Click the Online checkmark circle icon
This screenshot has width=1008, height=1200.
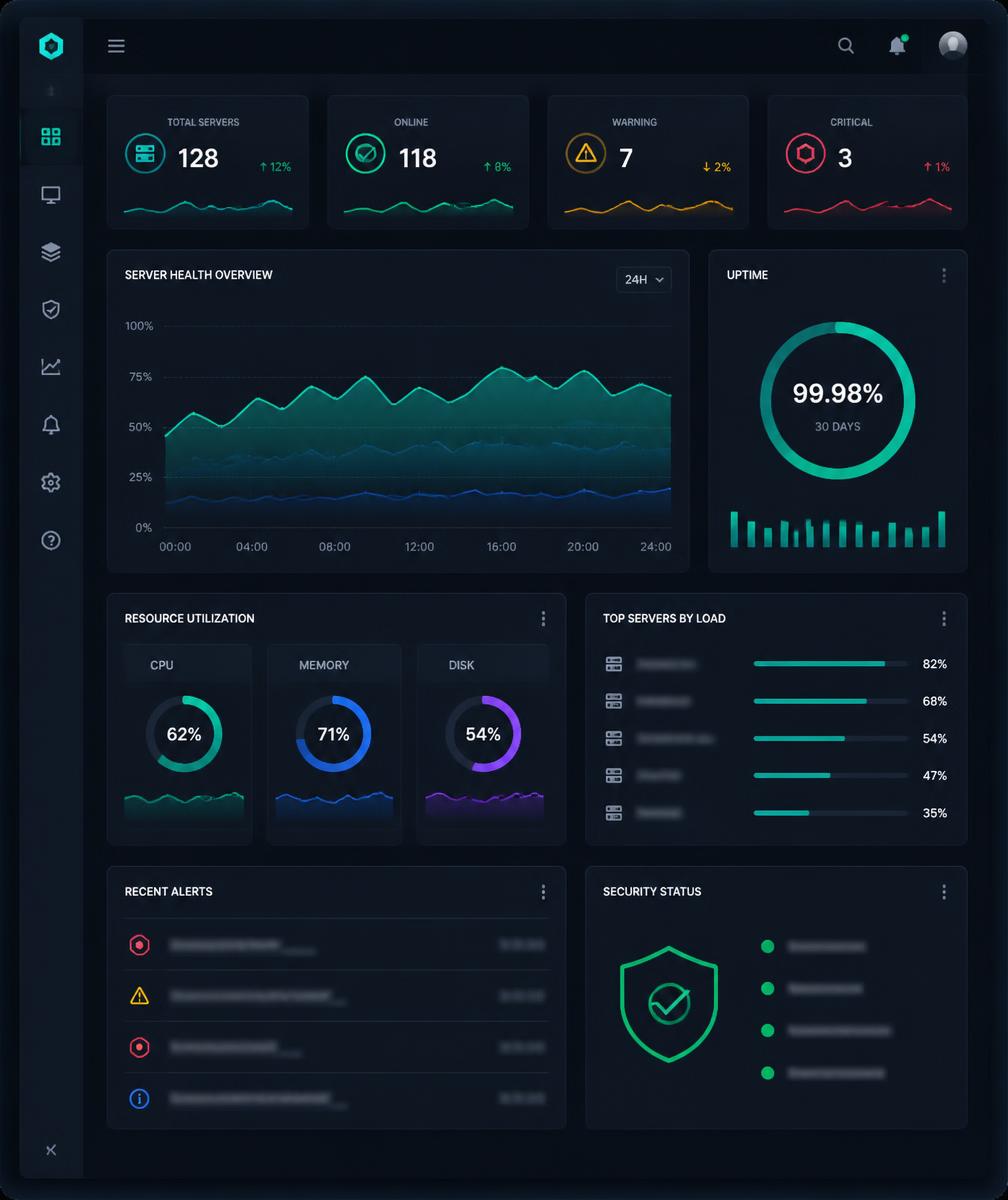365,154
